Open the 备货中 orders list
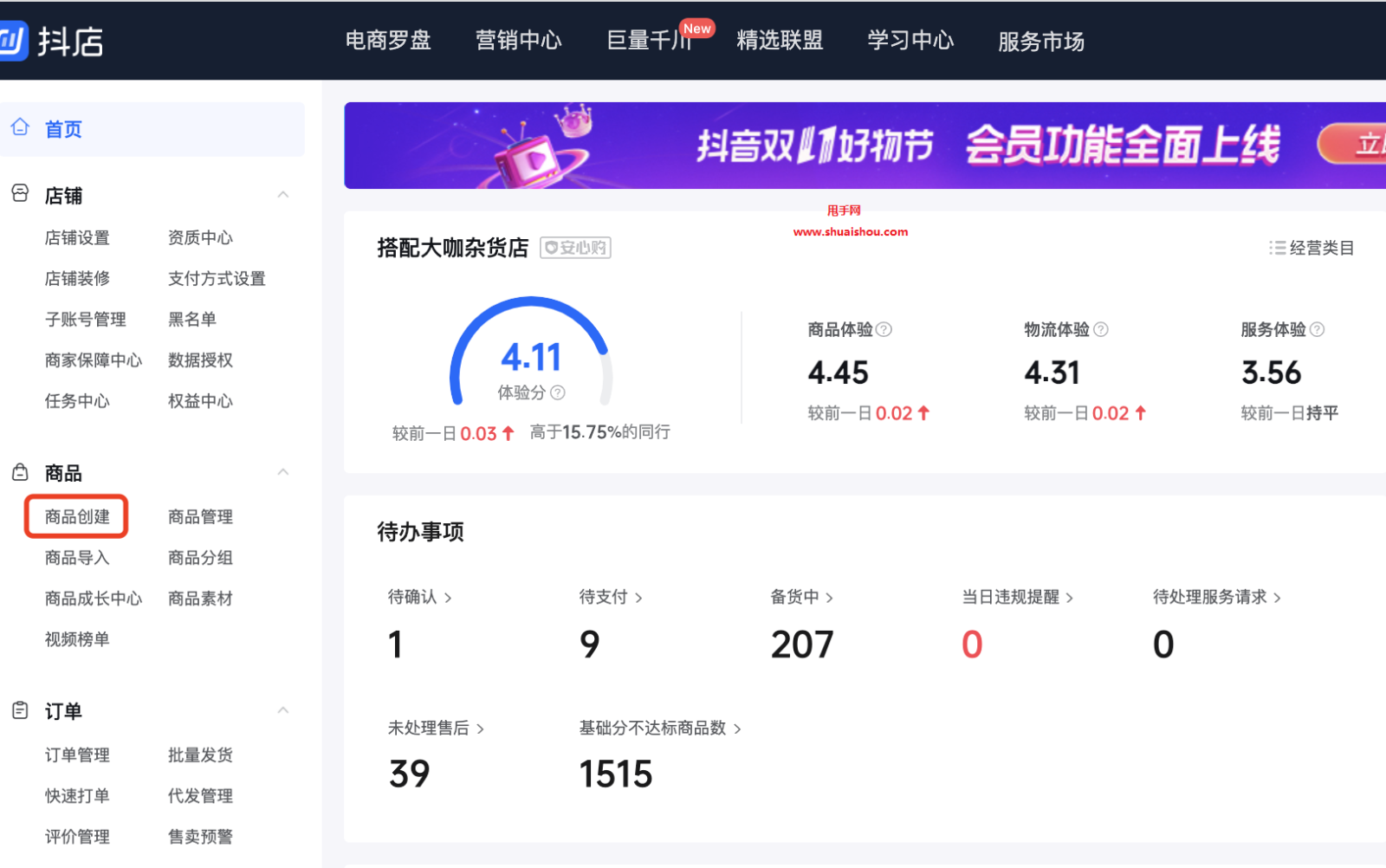Viewport: 1386px width, 868px height. [802, 597]
